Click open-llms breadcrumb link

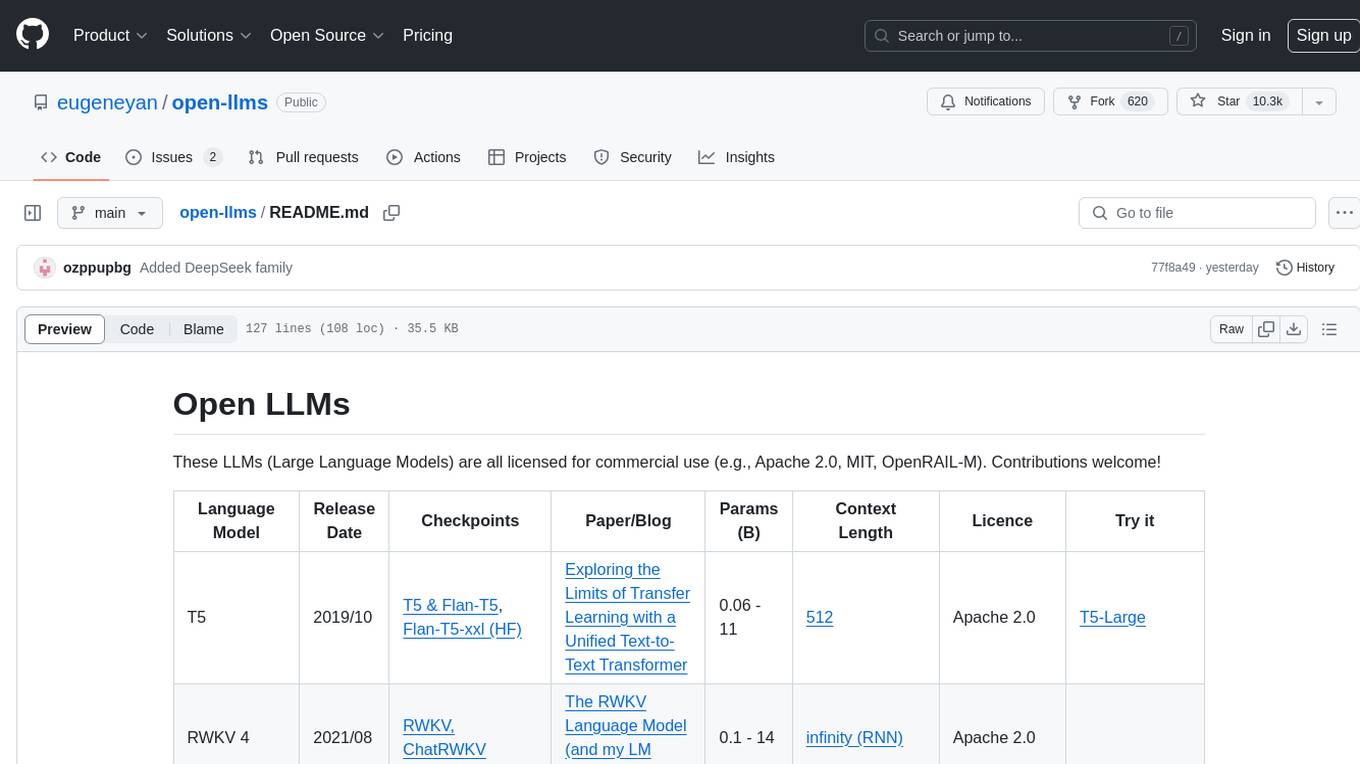tap(218, 213)
